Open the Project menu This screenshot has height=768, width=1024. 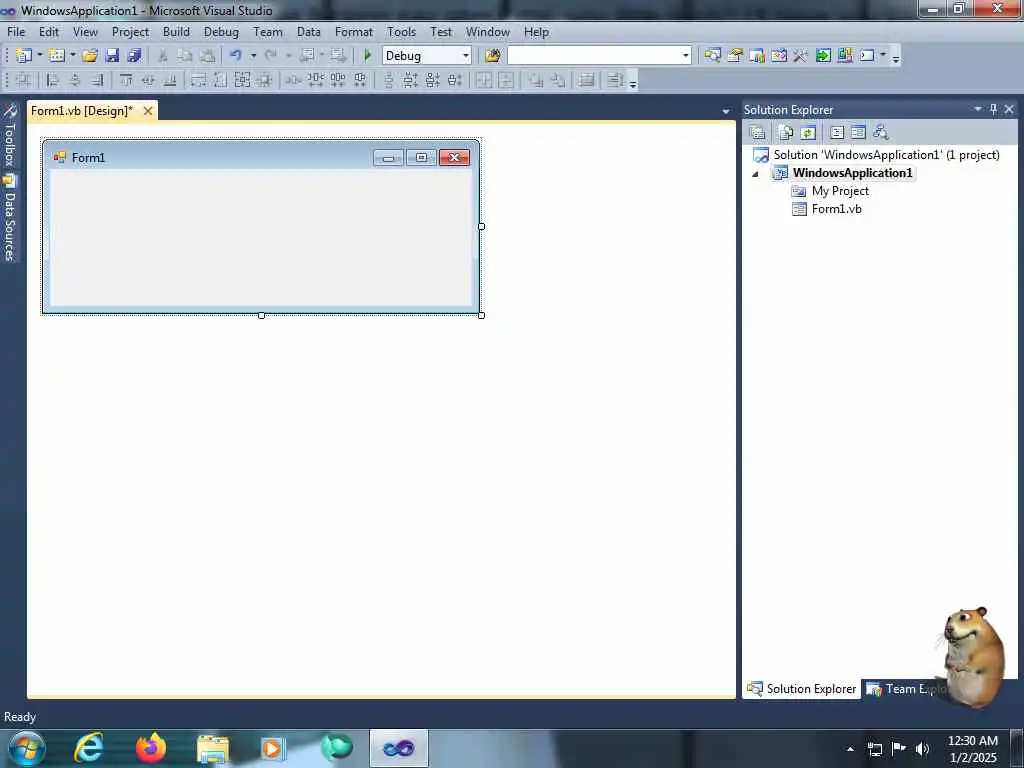(130, 32)
